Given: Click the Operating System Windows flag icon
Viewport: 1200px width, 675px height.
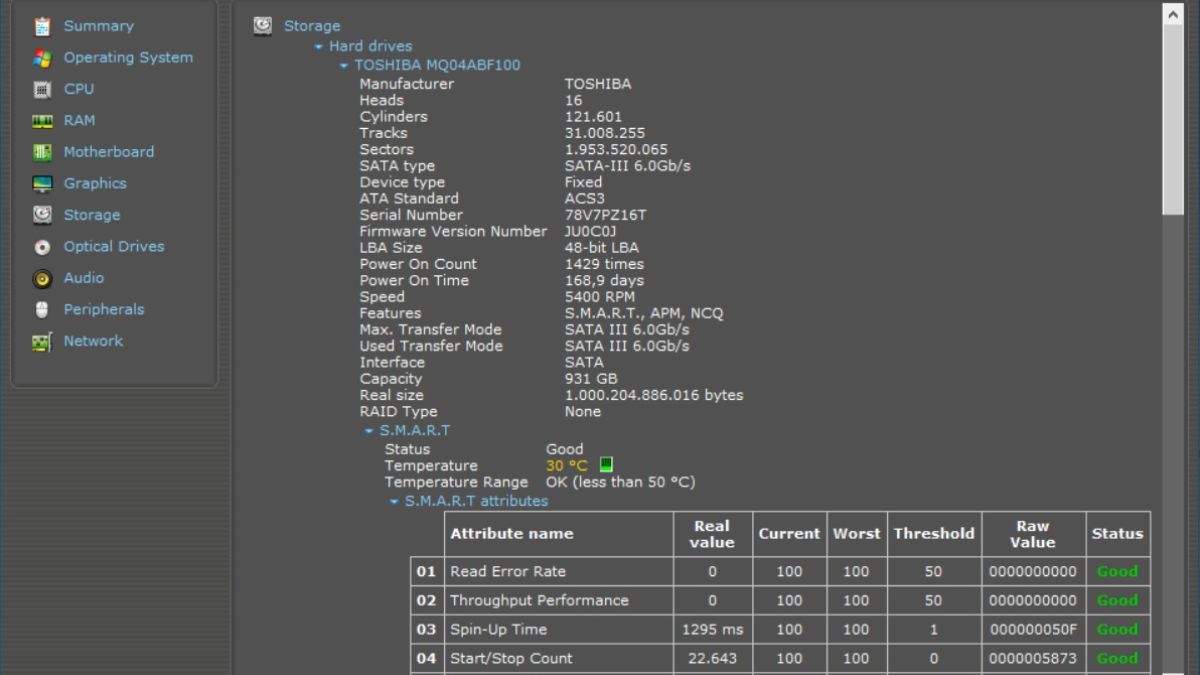Looking at the screenshot, I should (x=42, y=58).
